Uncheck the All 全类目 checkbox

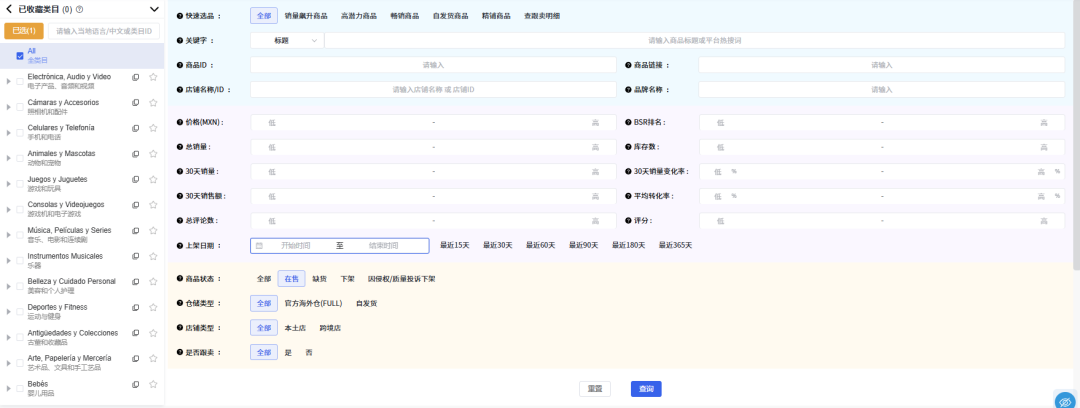pos(20,56)
